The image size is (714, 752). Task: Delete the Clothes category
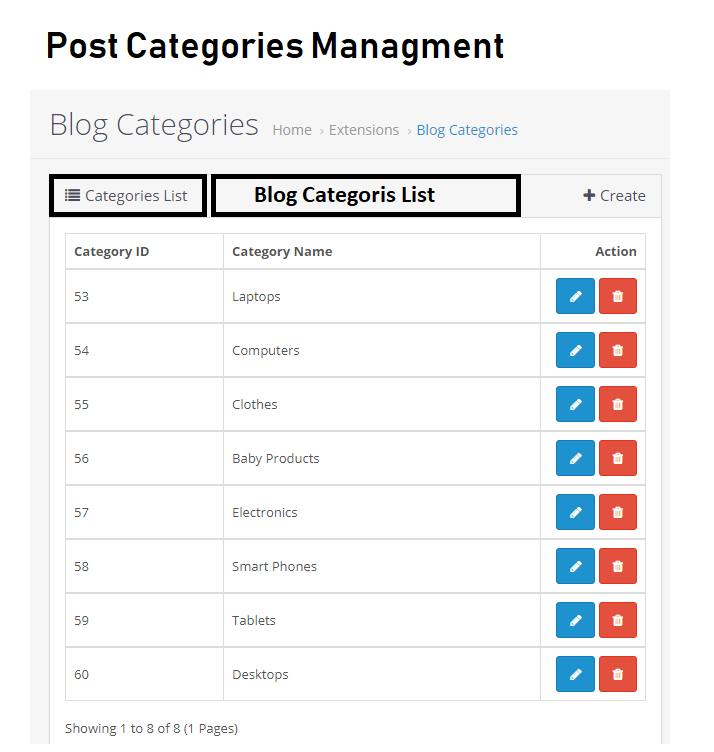point(618,404)
